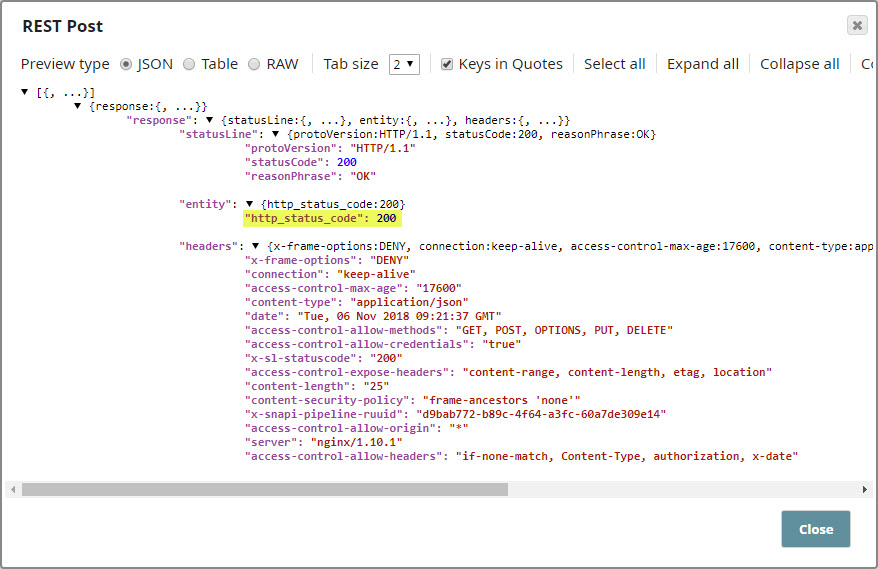
Task: Collapse the {response:{, ...}} object node
Action: [77, 106]
